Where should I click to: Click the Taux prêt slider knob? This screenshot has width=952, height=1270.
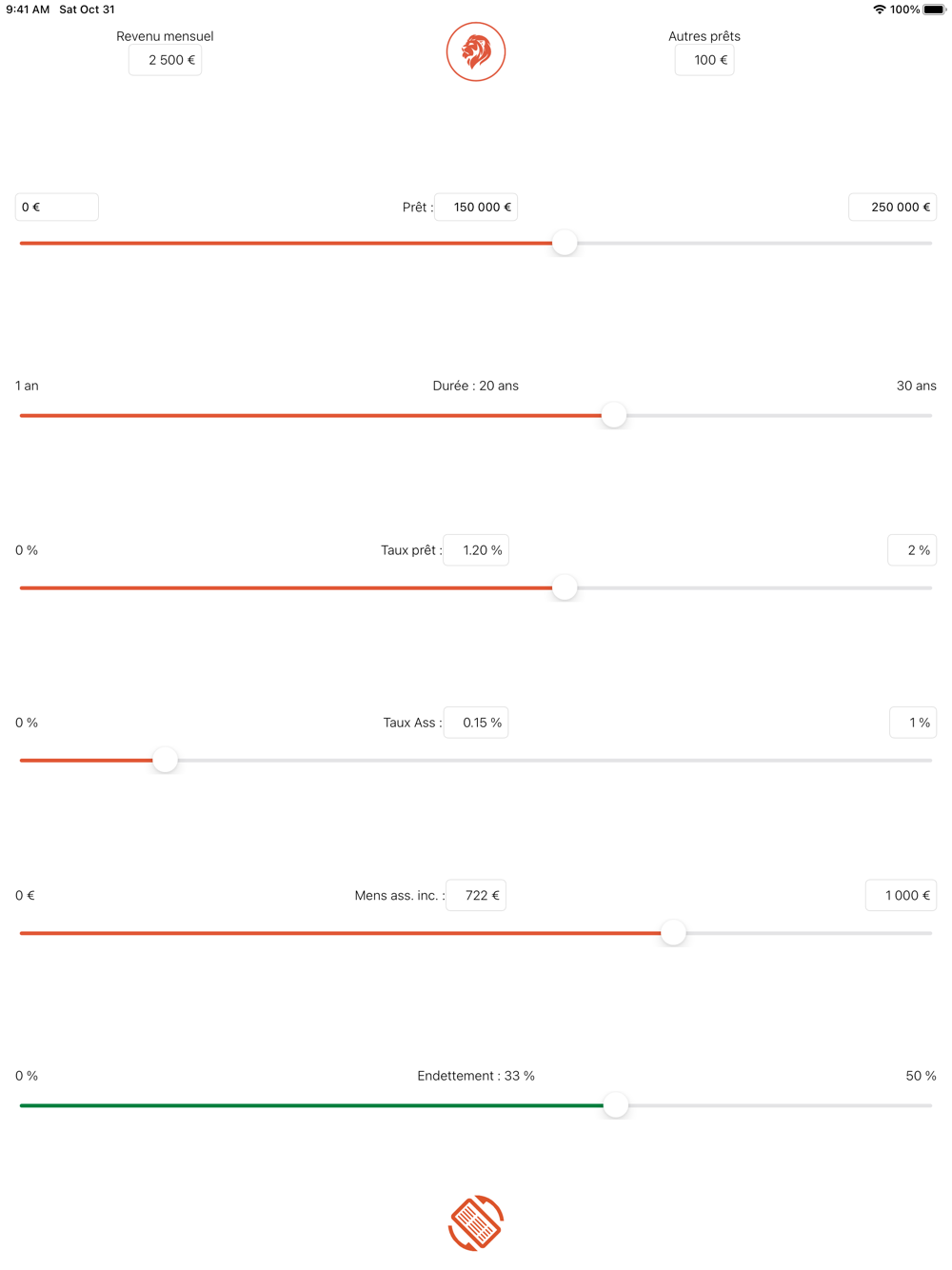(x=565, y=587)
